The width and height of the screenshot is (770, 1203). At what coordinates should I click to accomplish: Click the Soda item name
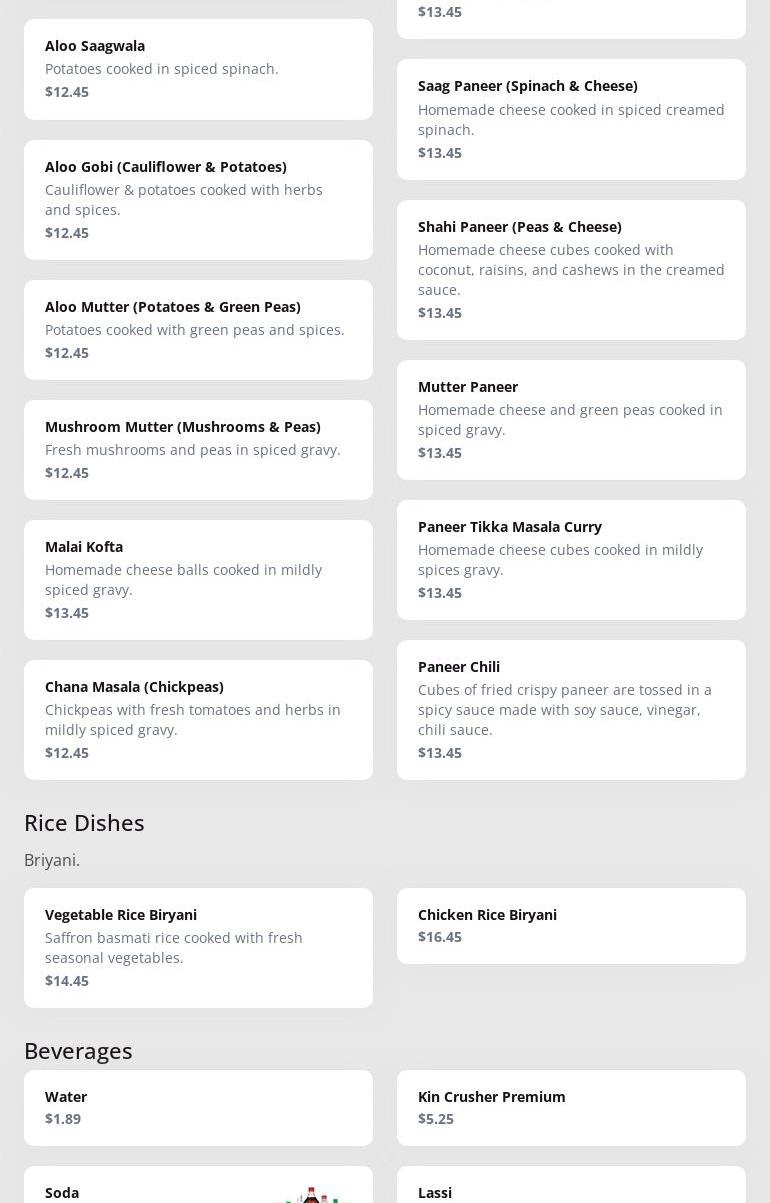[x=62, y=1192]
